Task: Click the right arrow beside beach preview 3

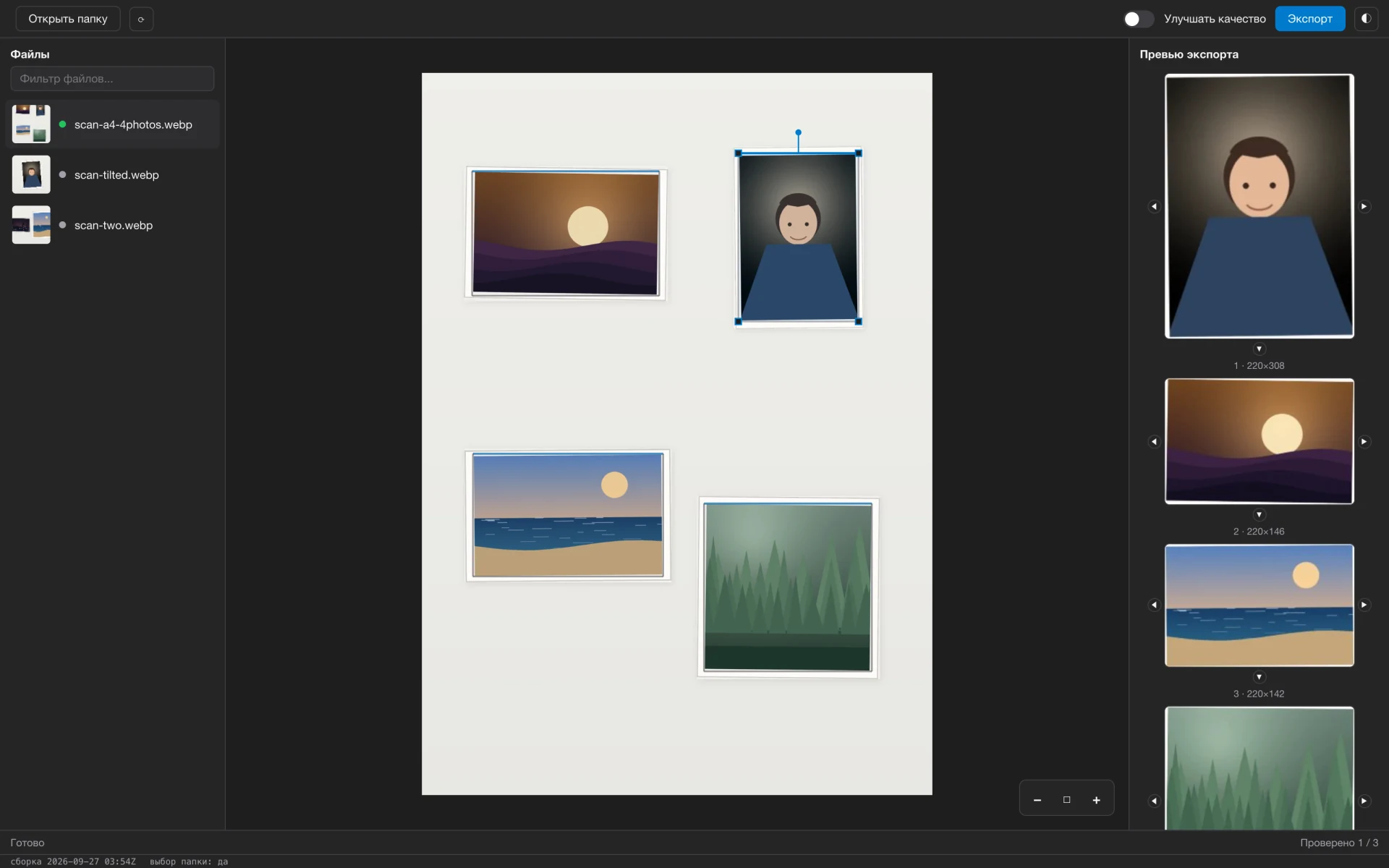Action: coord(1364,605)
